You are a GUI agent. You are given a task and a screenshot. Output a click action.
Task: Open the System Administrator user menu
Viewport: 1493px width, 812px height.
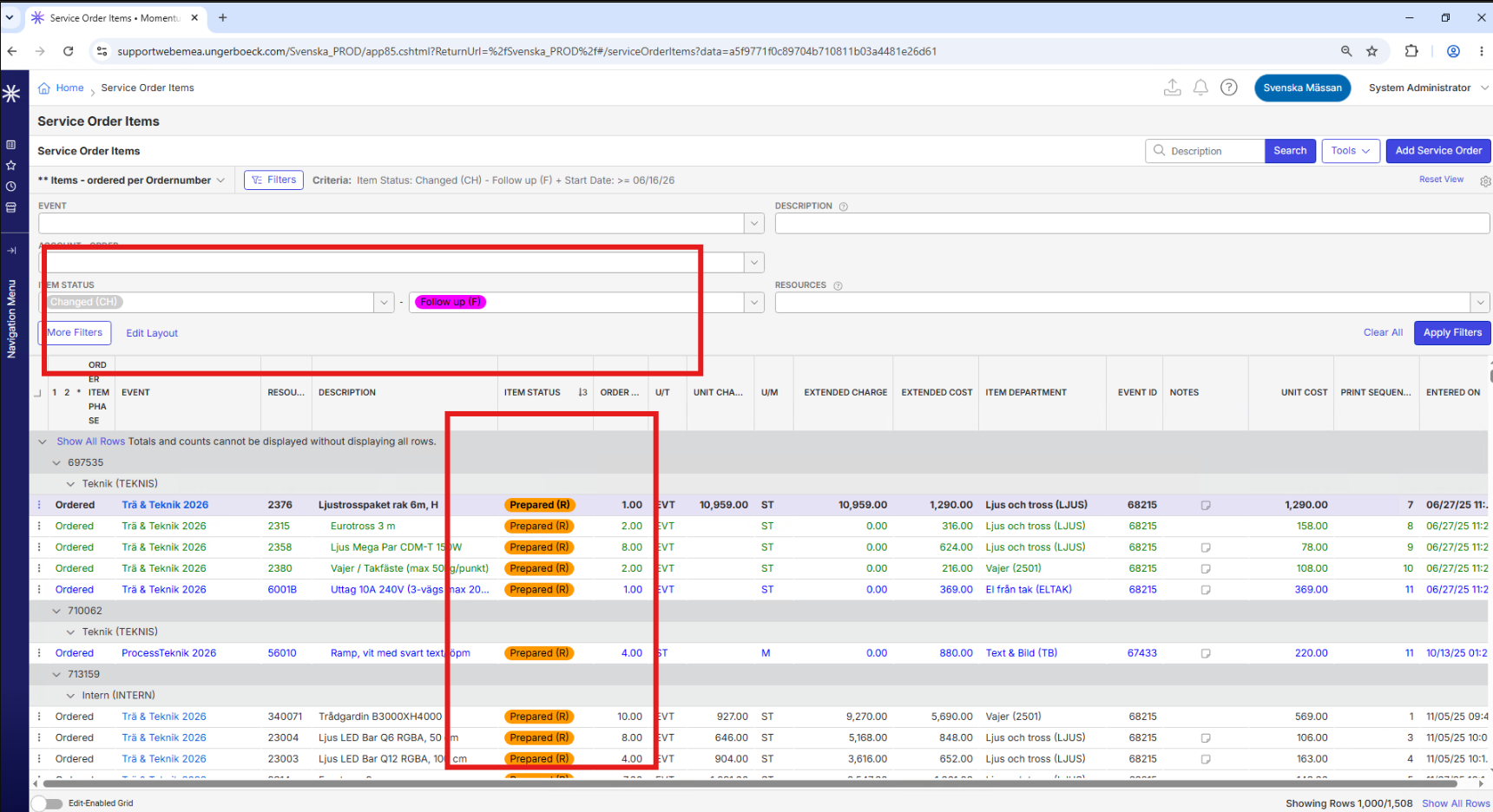pyautogui.click(x=1429, y=88)
